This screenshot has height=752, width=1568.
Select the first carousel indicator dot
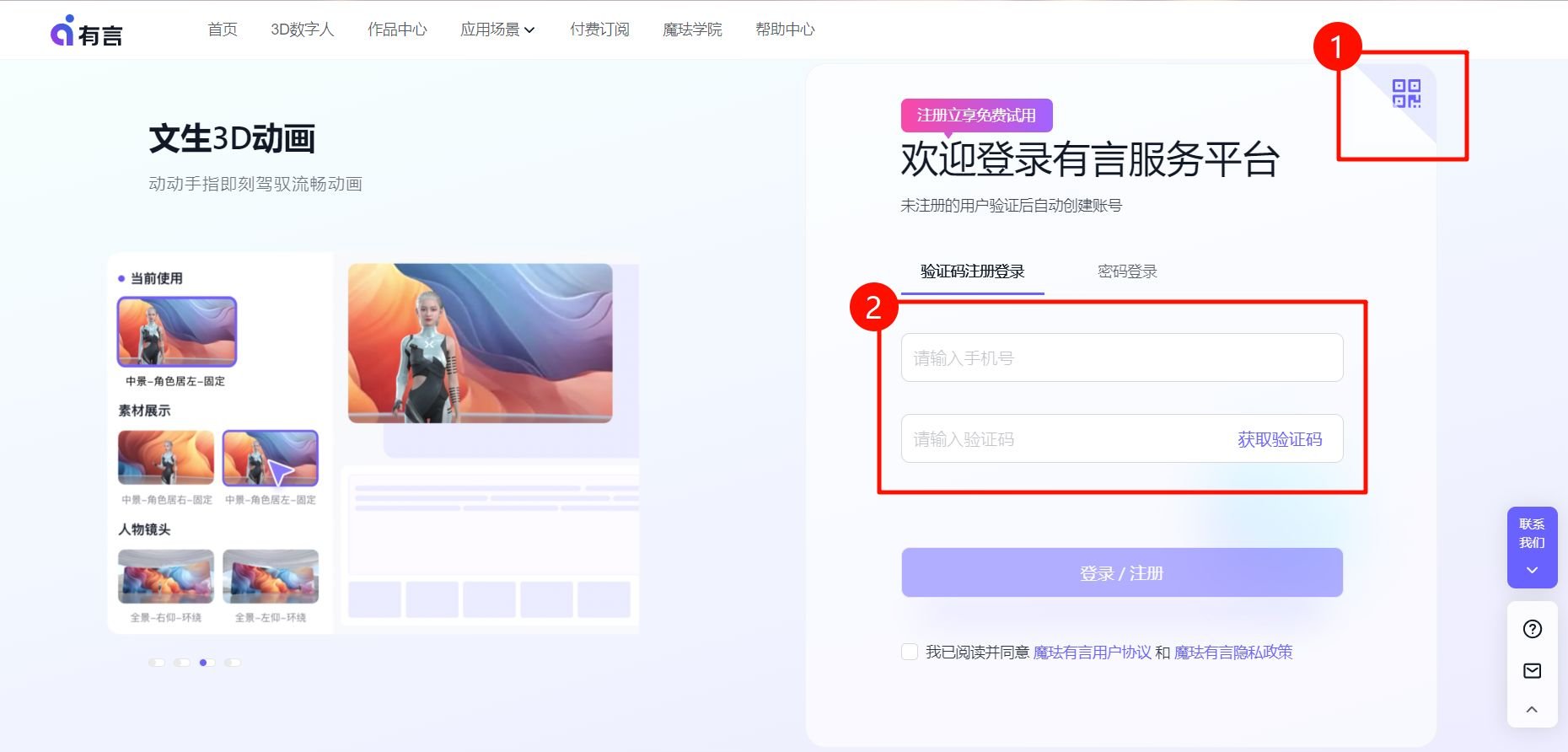tap(157, 663)
